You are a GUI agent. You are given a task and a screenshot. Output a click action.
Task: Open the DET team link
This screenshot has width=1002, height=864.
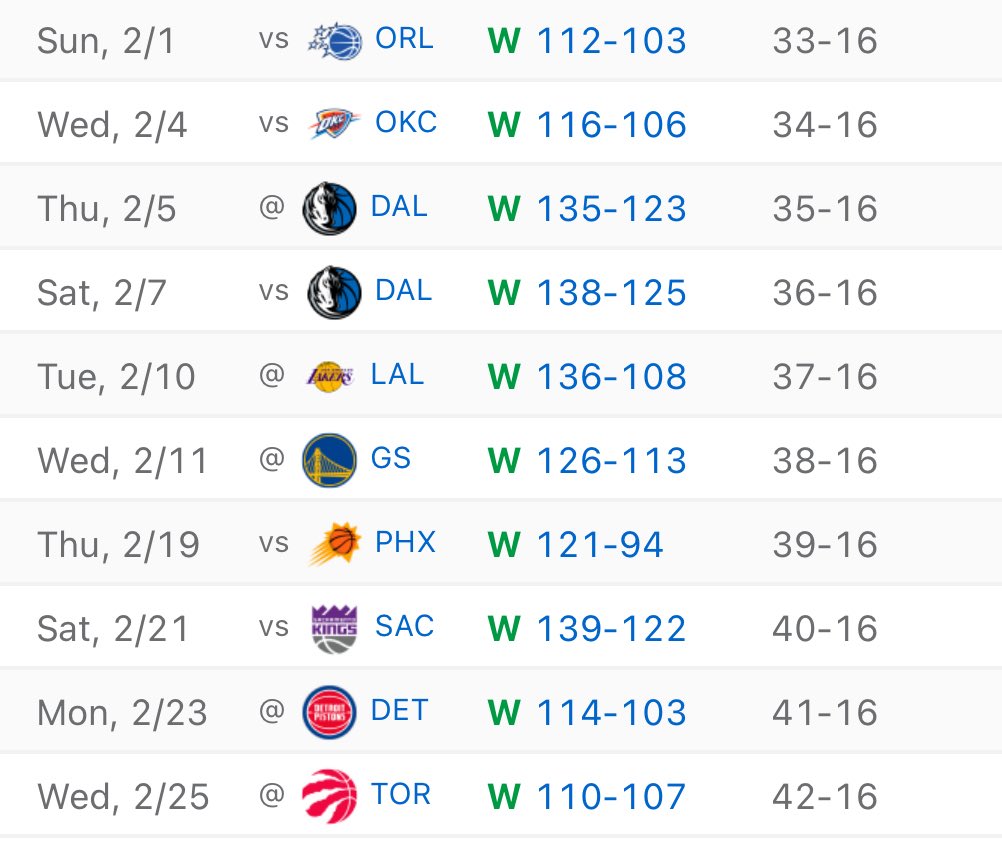pos(399,711)
